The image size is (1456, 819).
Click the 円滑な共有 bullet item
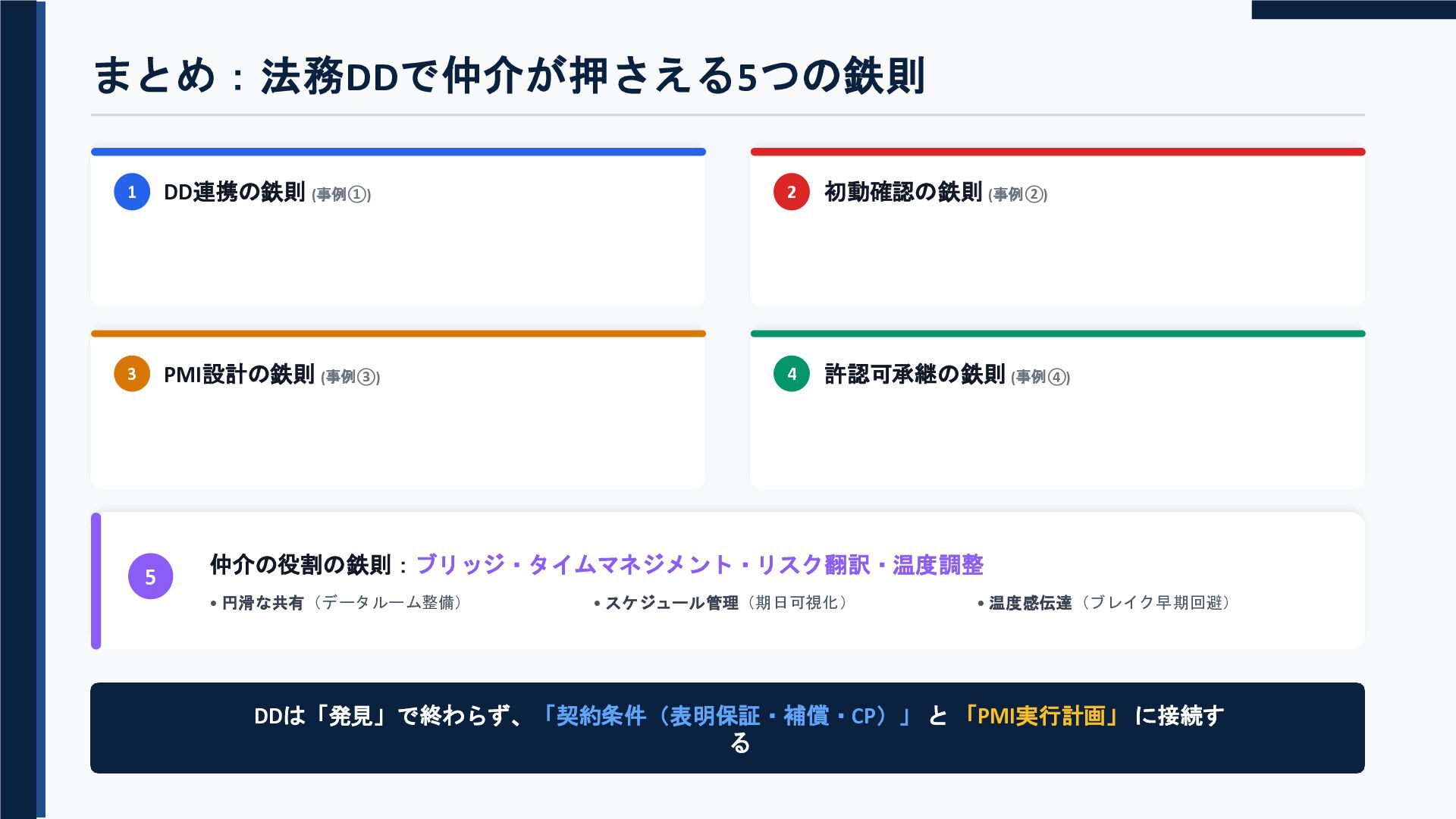point(337,603)
